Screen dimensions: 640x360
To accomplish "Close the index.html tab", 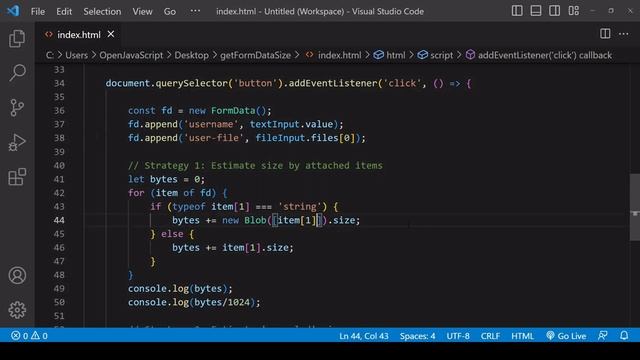I will (x=111, y=34).
